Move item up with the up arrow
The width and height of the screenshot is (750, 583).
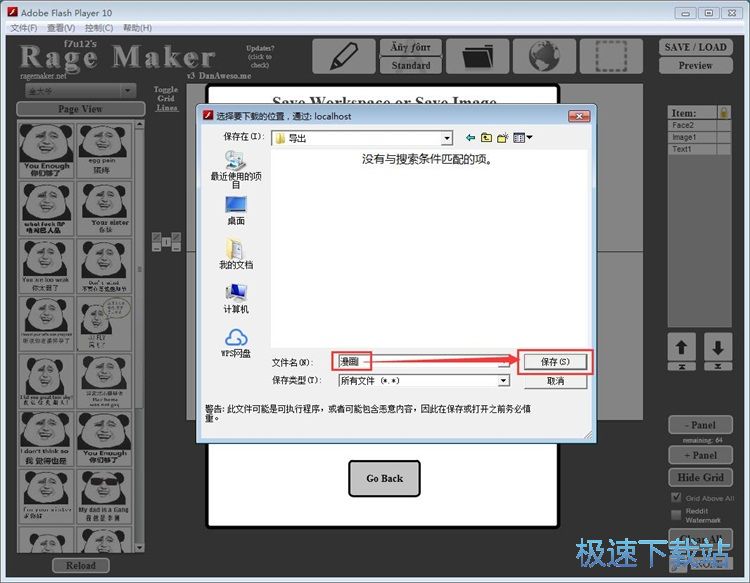(682, 348)
